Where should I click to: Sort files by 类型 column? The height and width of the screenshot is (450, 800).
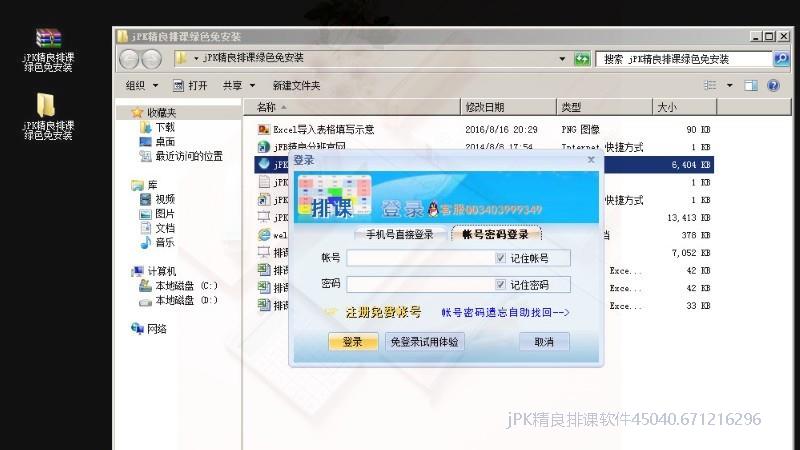point(604,107)
